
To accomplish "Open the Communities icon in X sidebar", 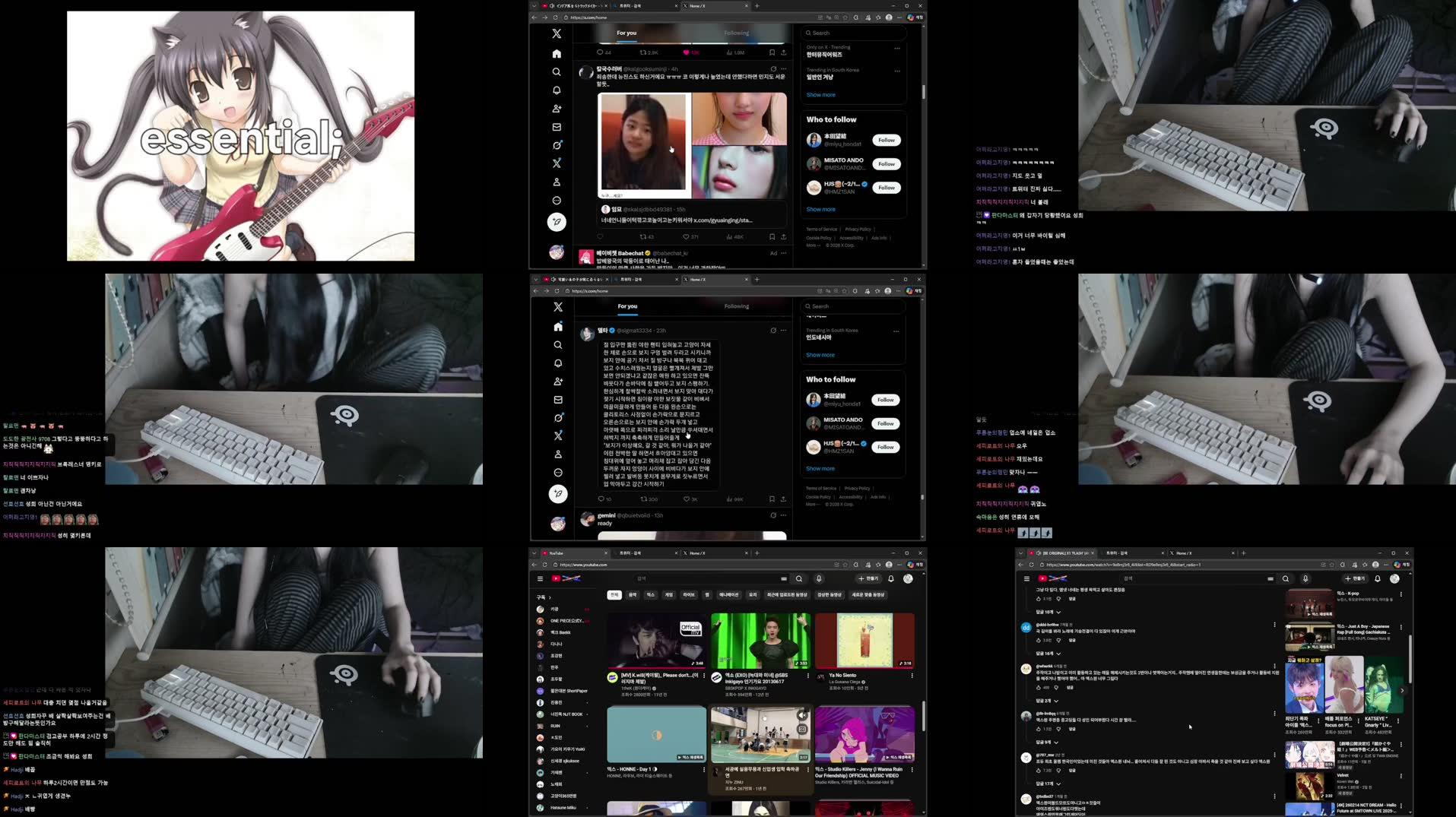I will click(x=556, y=109).
